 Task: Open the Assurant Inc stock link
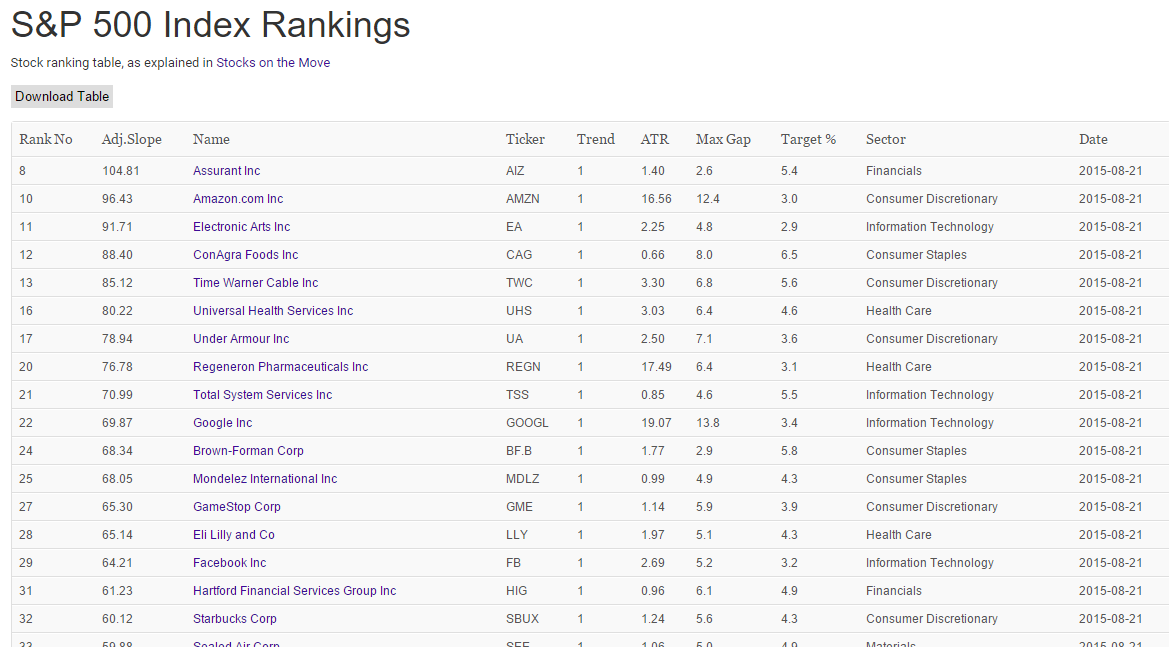pos(227,171)
